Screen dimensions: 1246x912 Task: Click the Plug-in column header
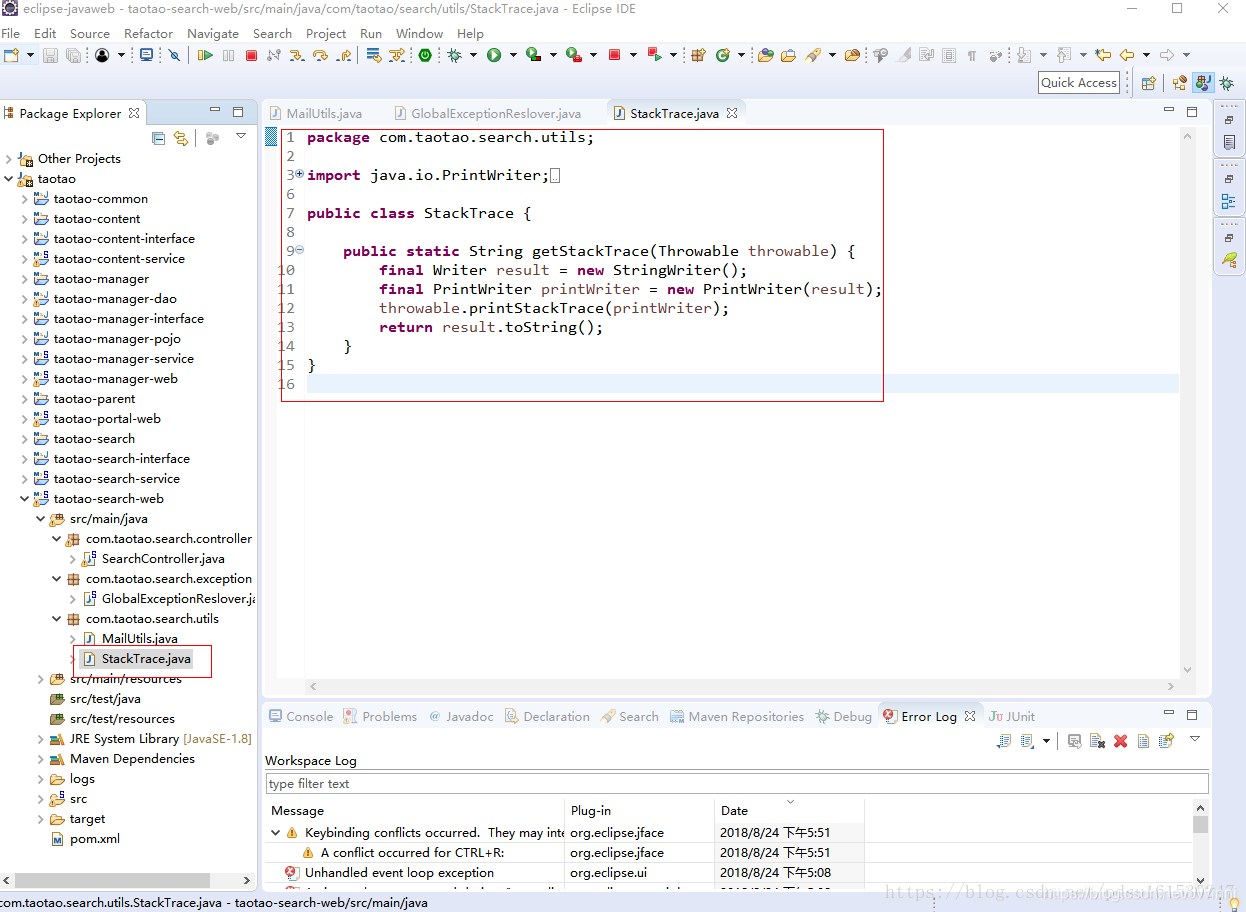click(x=640, y=810)
